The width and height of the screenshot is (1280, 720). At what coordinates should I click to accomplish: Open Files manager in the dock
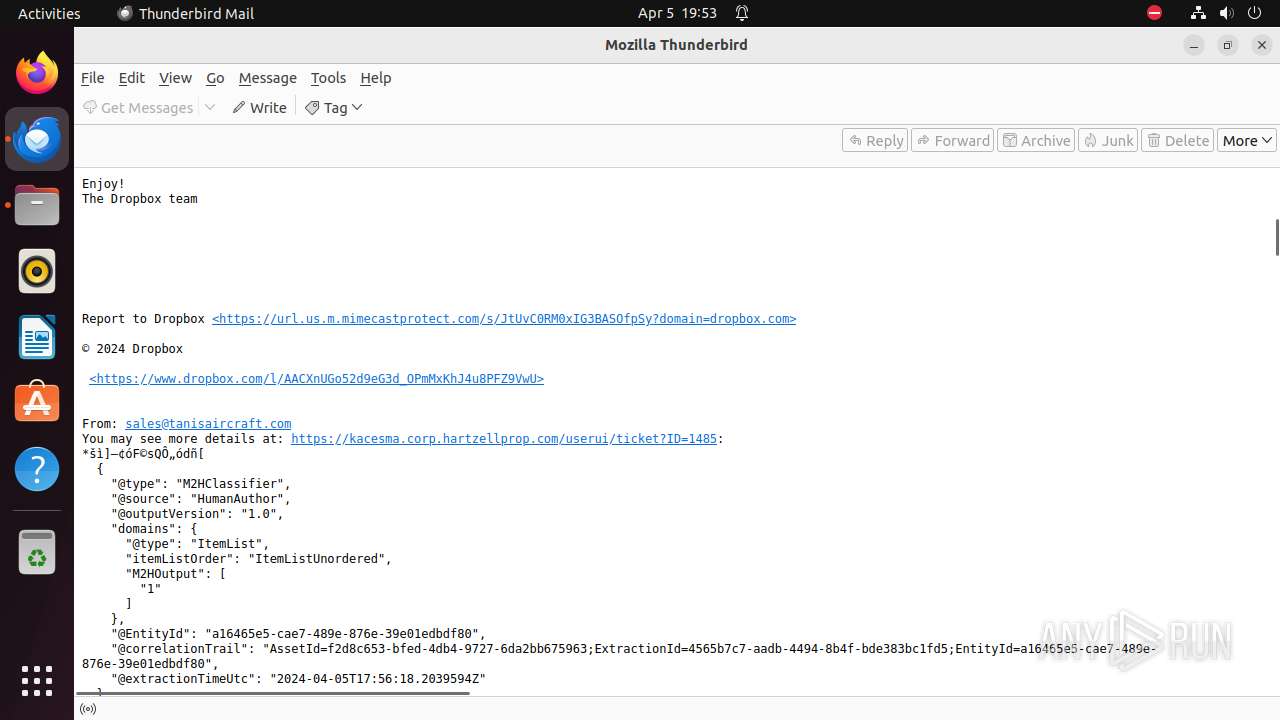point(37,205)
